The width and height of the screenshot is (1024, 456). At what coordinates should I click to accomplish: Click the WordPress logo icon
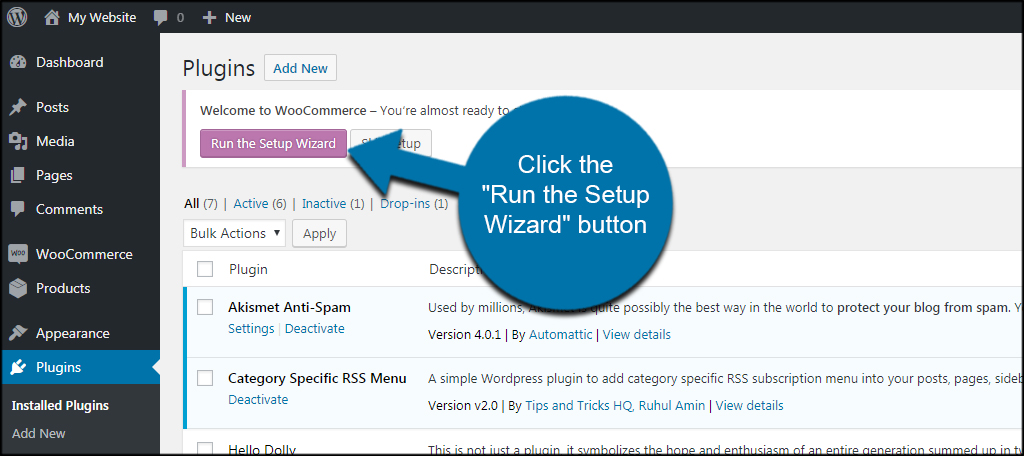[x=17, y=18]
